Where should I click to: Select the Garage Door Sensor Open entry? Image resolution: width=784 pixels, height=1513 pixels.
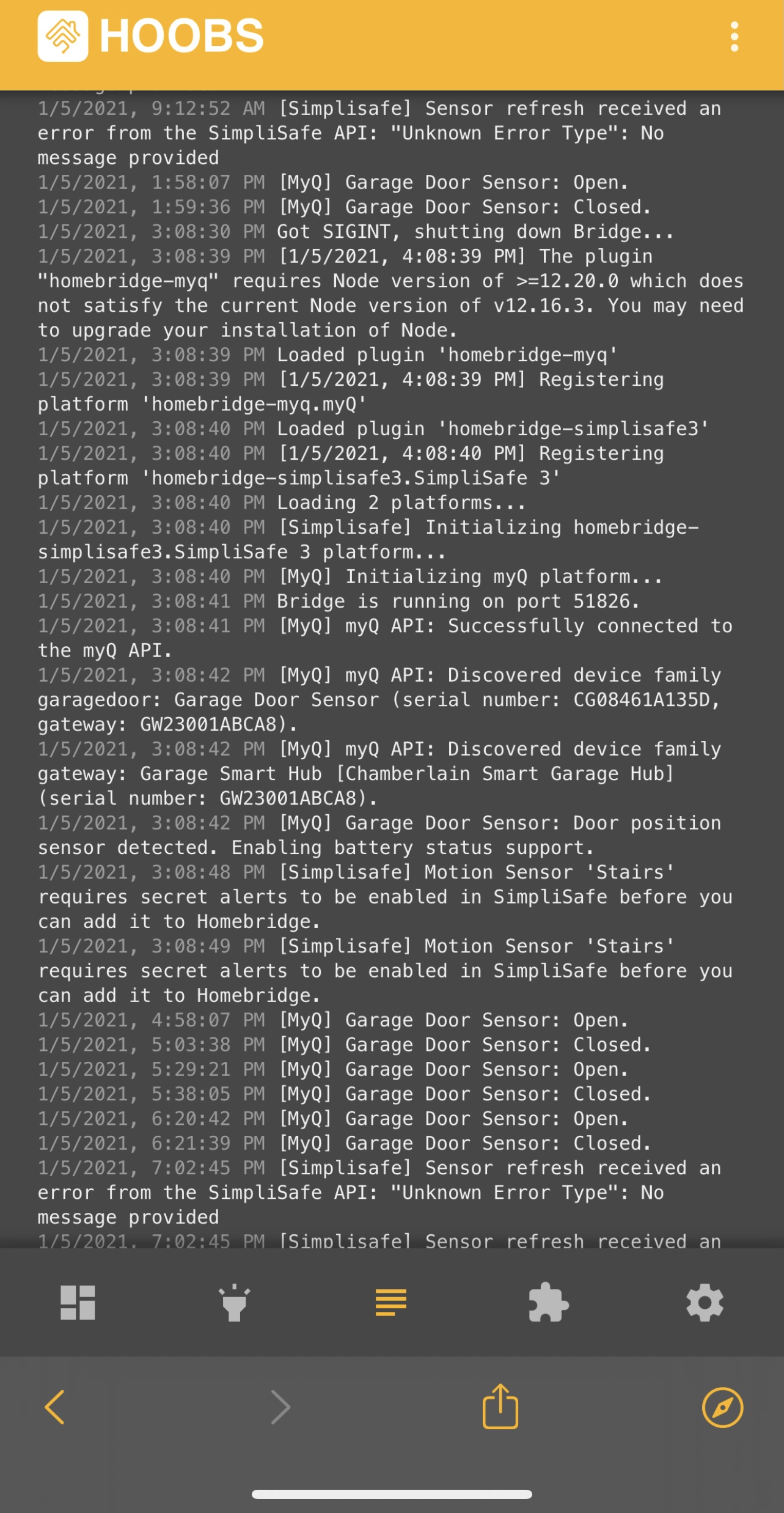(333, 182)
